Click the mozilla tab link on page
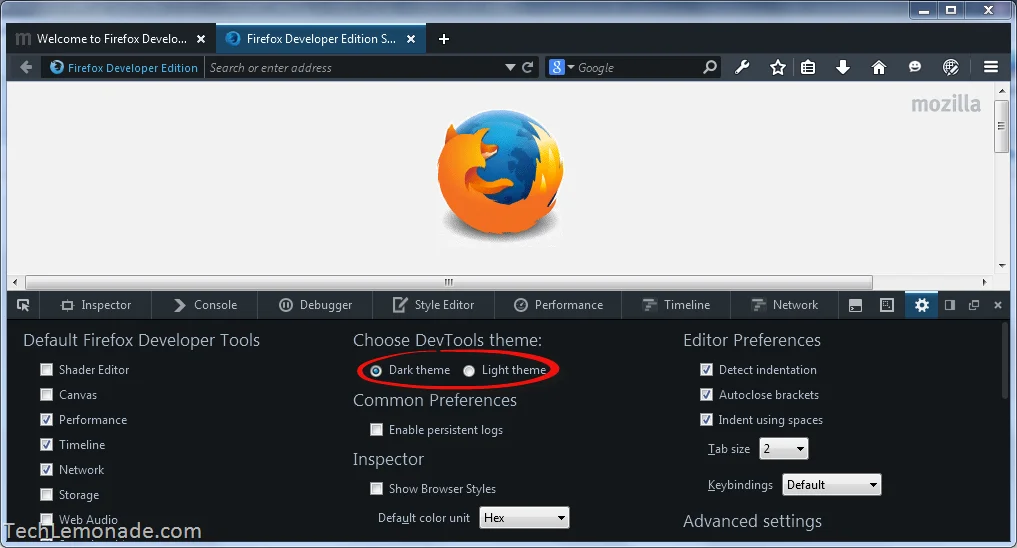This screenshot has width=1017, height=548. pyautogui.click(x=946, y=104)
